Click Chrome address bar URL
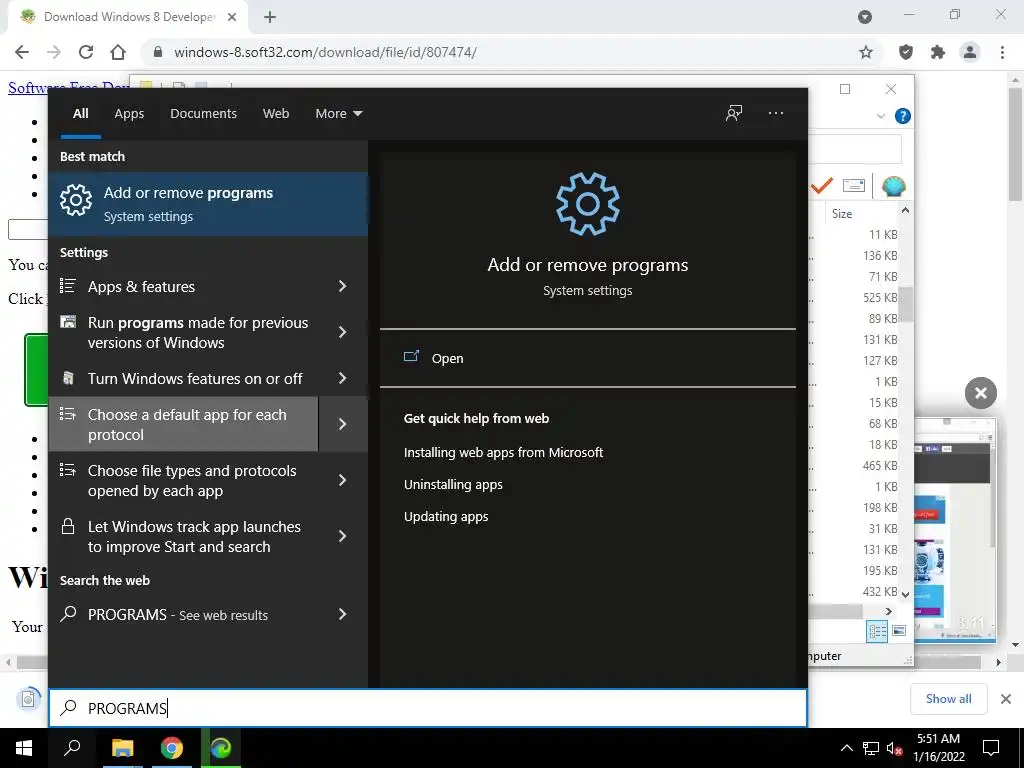Viewport: 1024px width, 768px height. pyautogui.click(x=325, y=52)
